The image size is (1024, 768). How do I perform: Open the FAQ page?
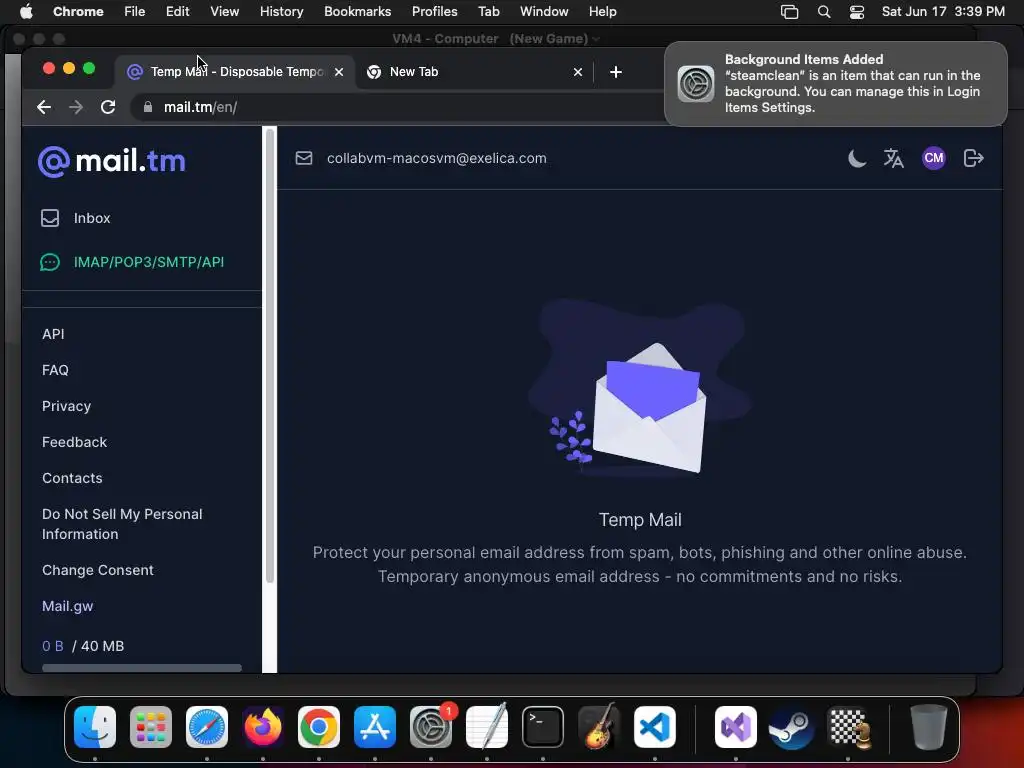click(55, 370)
